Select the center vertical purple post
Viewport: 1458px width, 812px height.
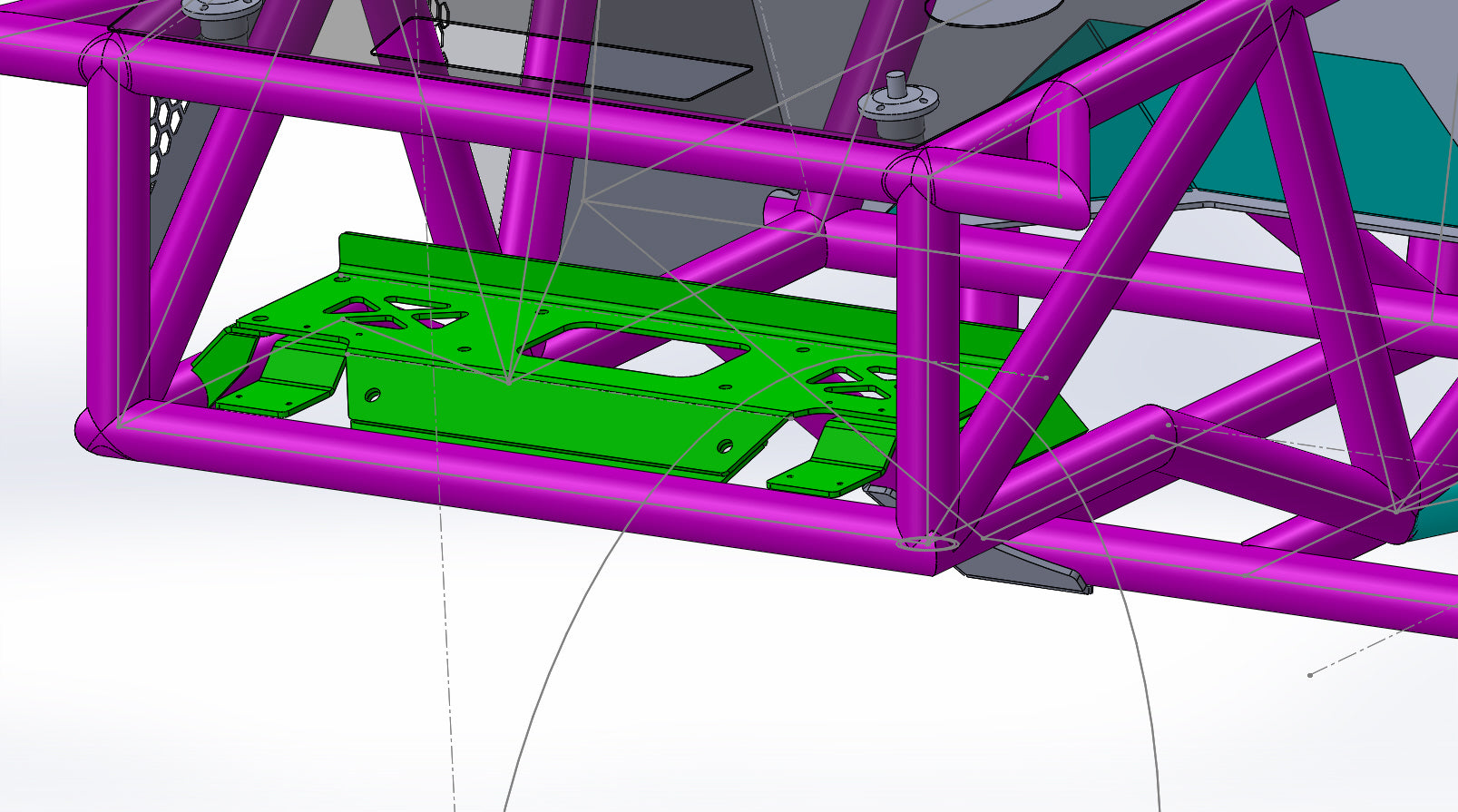(925, 363)
